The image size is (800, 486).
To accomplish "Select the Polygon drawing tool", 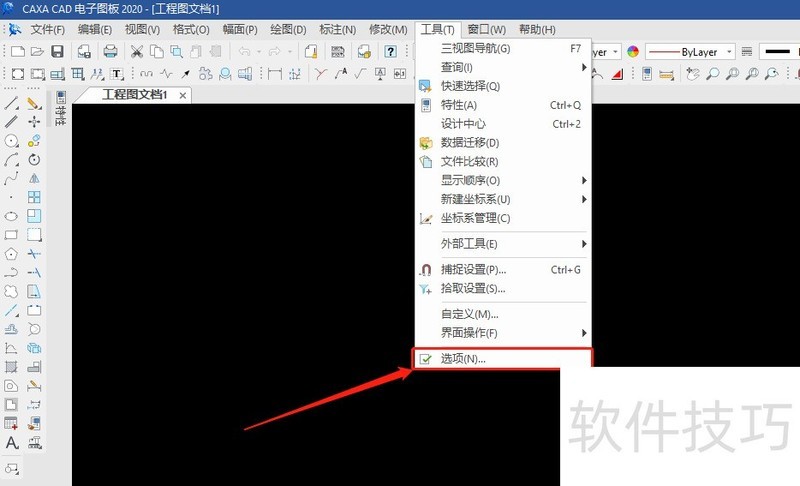I will tap(11, 254).
